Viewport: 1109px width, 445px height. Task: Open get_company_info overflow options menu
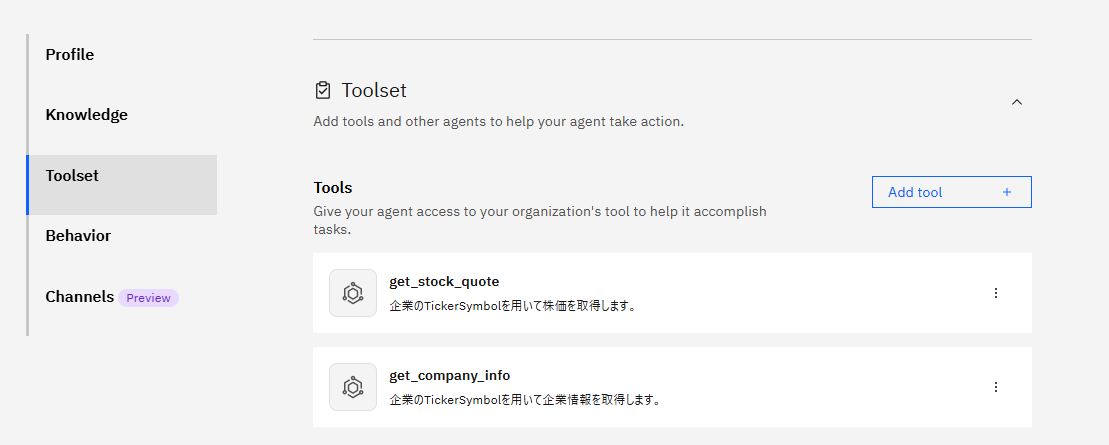coord(995,387)
